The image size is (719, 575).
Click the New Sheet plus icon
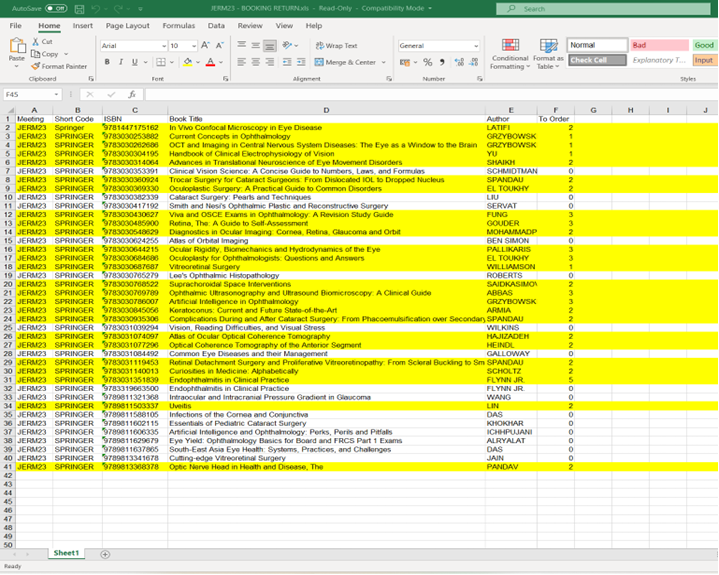pos(105,554)
